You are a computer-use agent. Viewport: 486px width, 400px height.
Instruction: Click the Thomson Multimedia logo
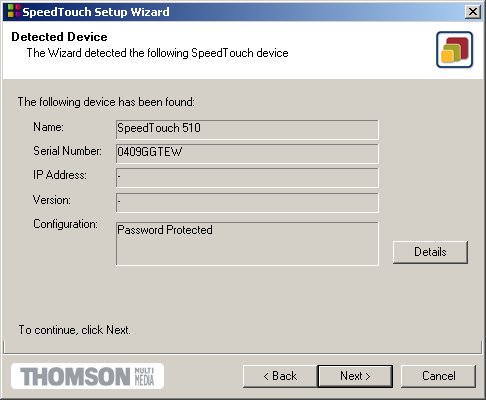(87, 376)
